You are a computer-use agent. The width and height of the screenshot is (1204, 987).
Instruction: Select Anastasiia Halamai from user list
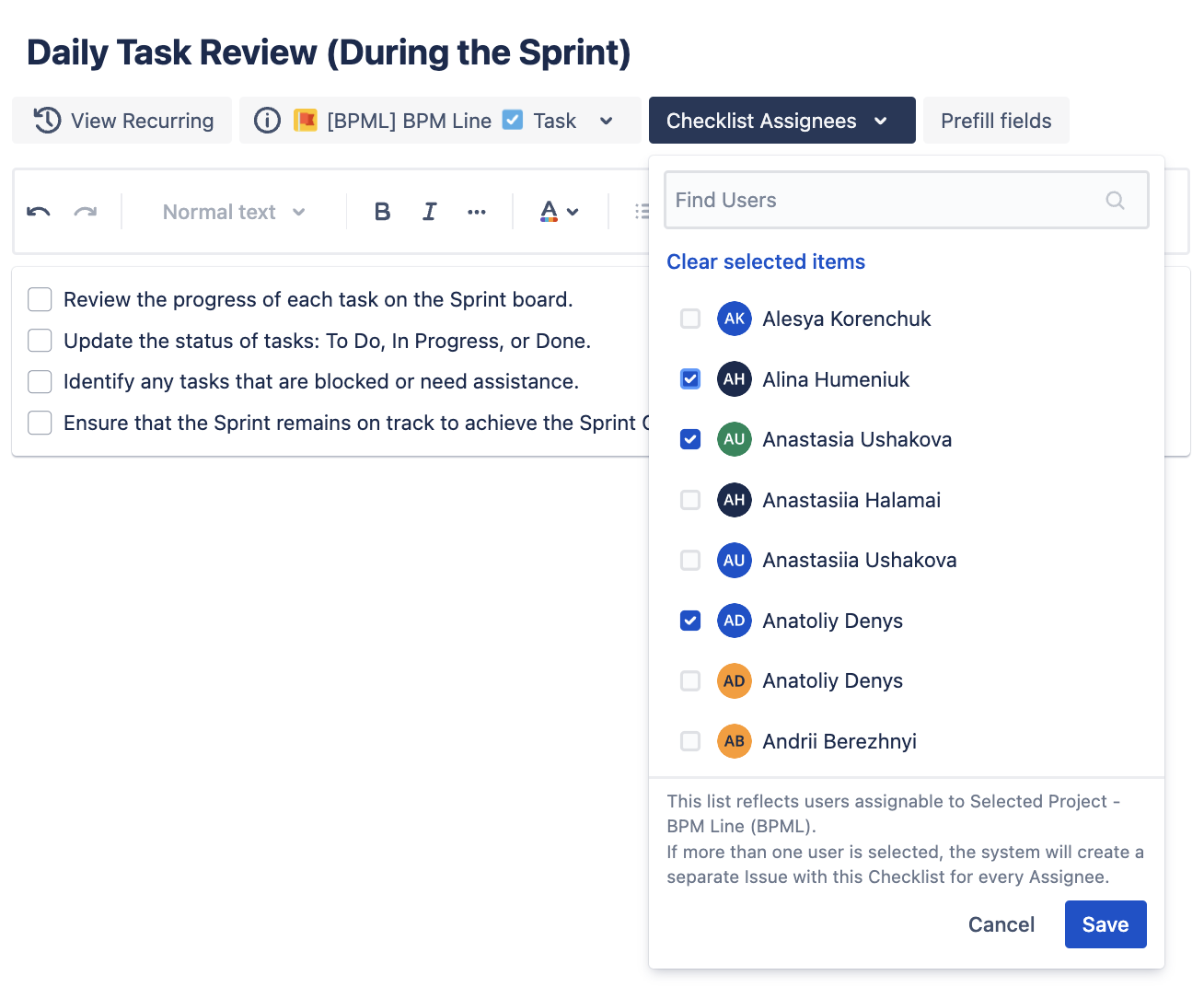(690, 500)
